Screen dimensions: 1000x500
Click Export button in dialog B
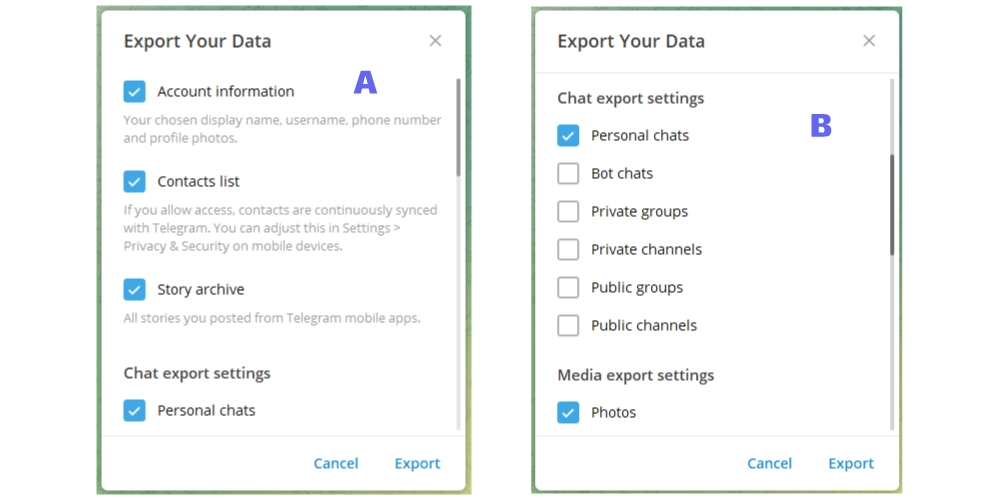[x=851, y=463]
